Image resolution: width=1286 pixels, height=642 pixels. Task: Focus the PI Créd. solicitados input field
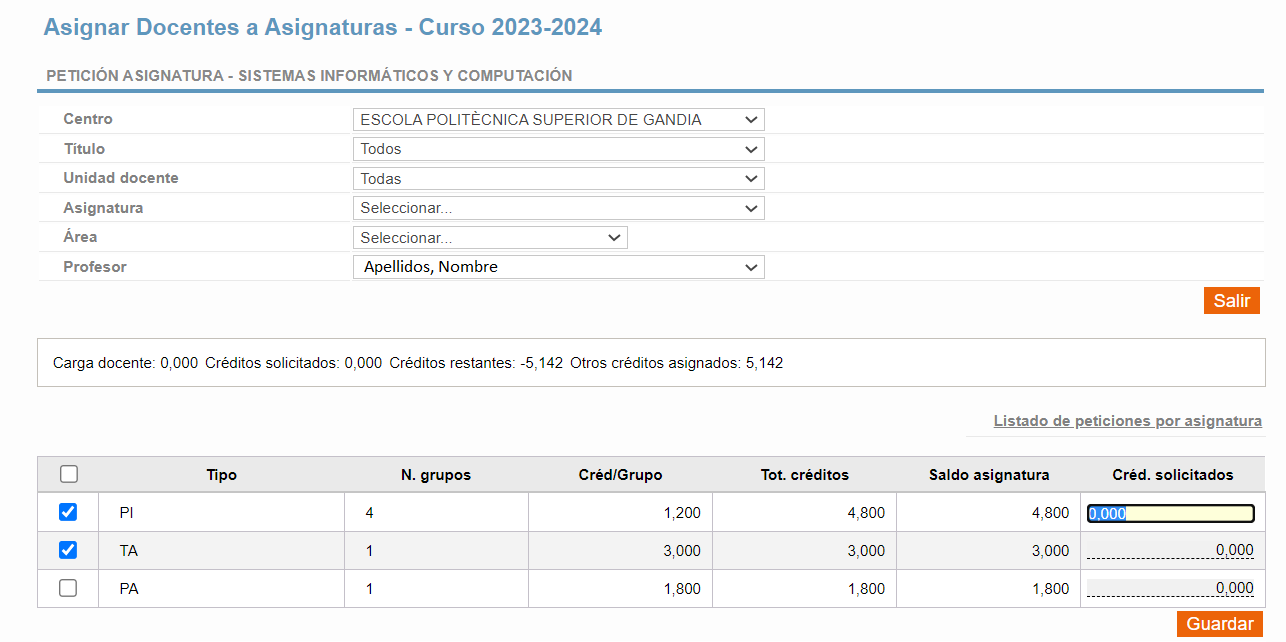1171,513
